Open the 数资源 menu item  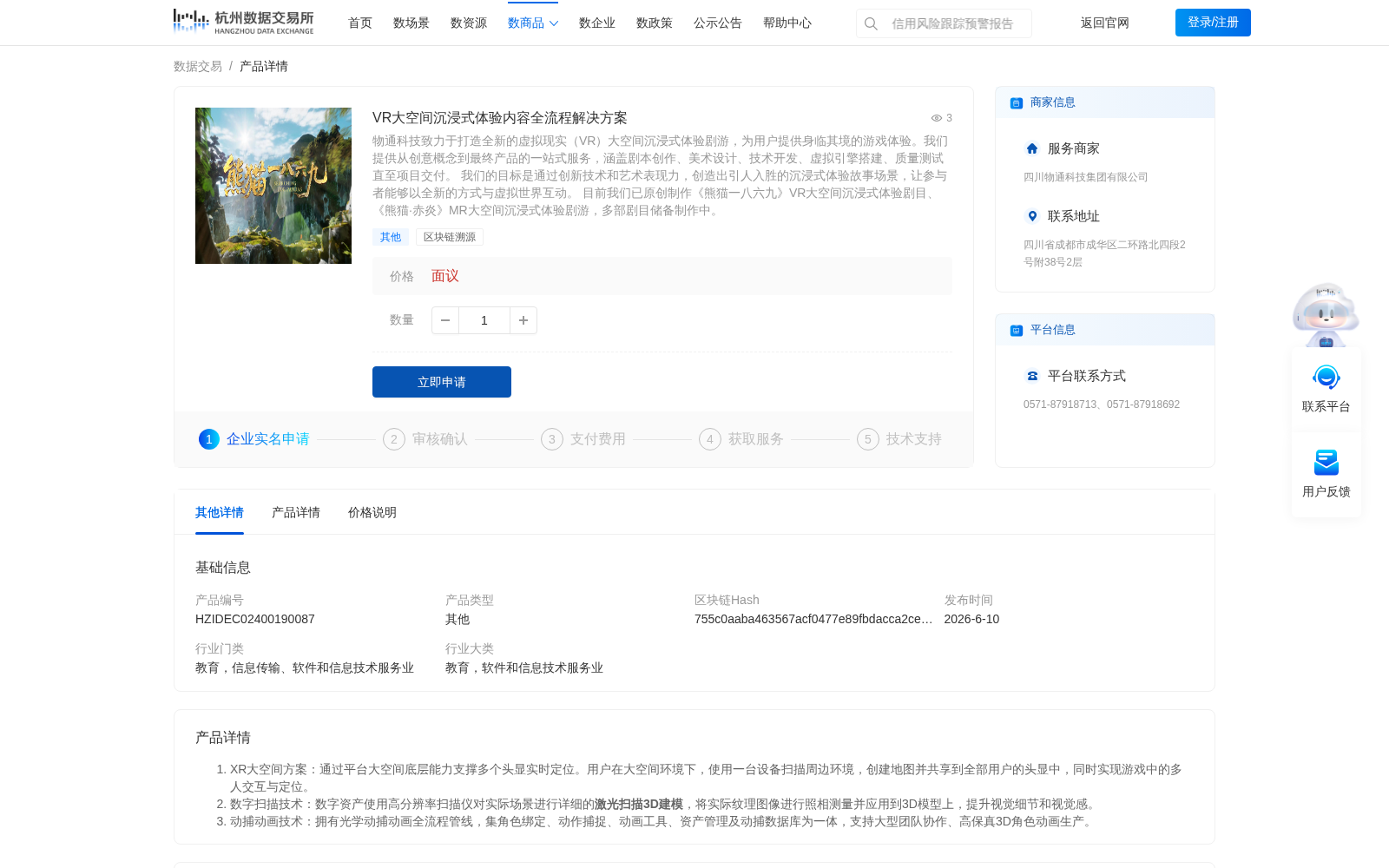(469, 23)
